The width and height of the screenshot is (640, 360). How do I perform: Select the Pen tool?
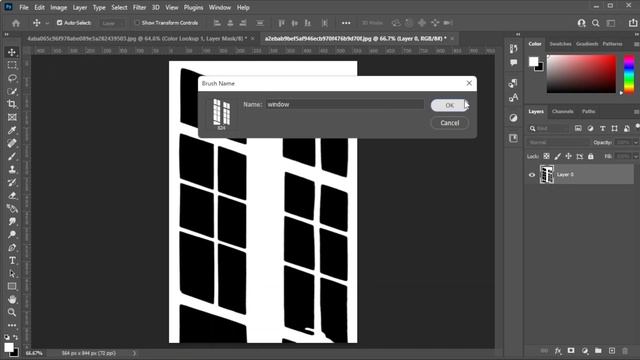12,248
